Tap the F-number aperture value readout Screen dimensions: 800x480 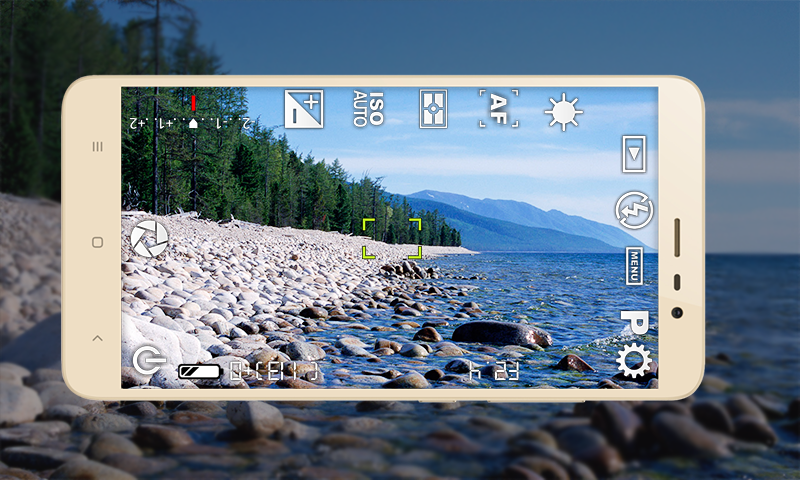495,372
